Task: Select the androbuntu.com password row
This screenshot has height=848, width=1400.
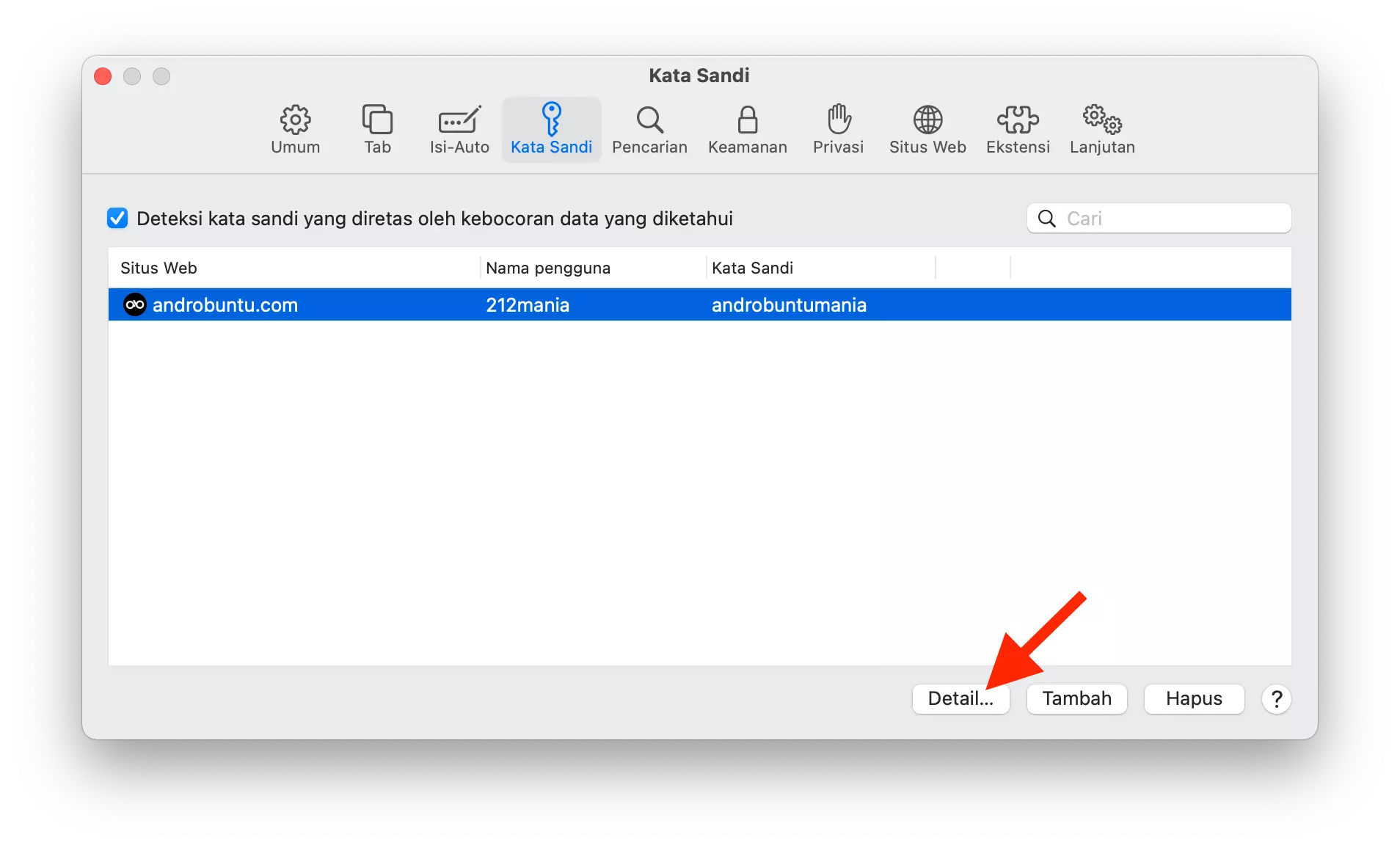Action: (x=514, y=304)
